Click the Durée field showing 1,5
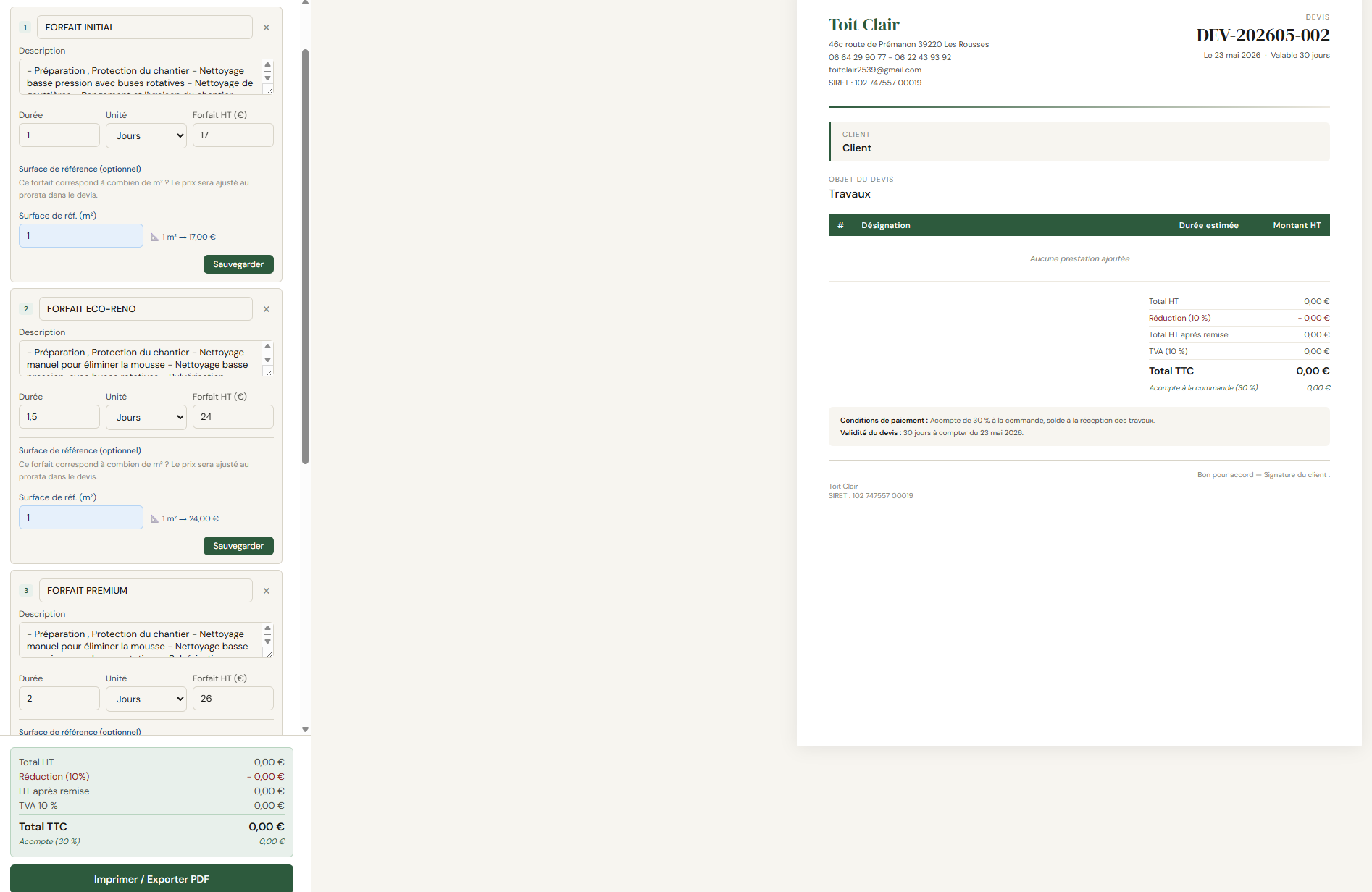The image size is (1372, 892). pyautogui.click(x=59, y=416)
